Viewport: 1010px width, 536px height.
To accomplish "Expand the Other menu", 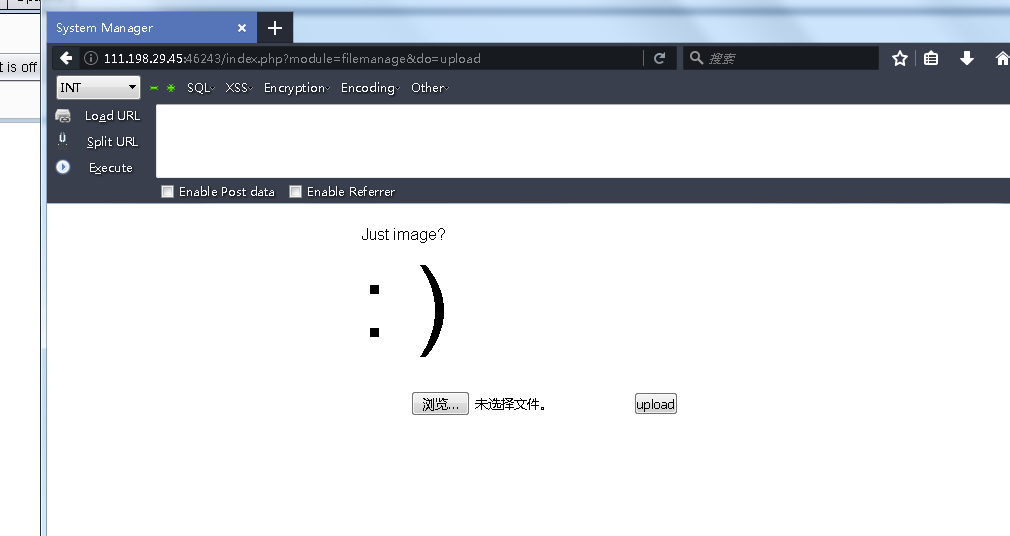I will point(430,88).
